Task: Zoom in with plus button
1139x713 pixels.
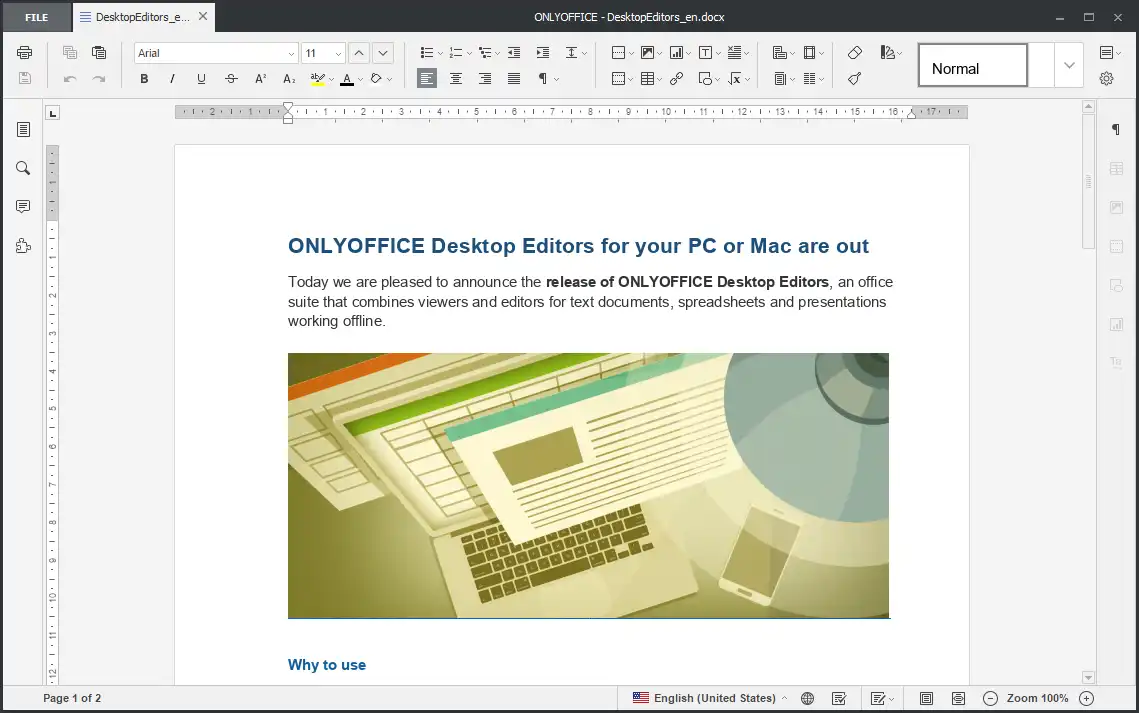Action: [x=1086, y=698]
